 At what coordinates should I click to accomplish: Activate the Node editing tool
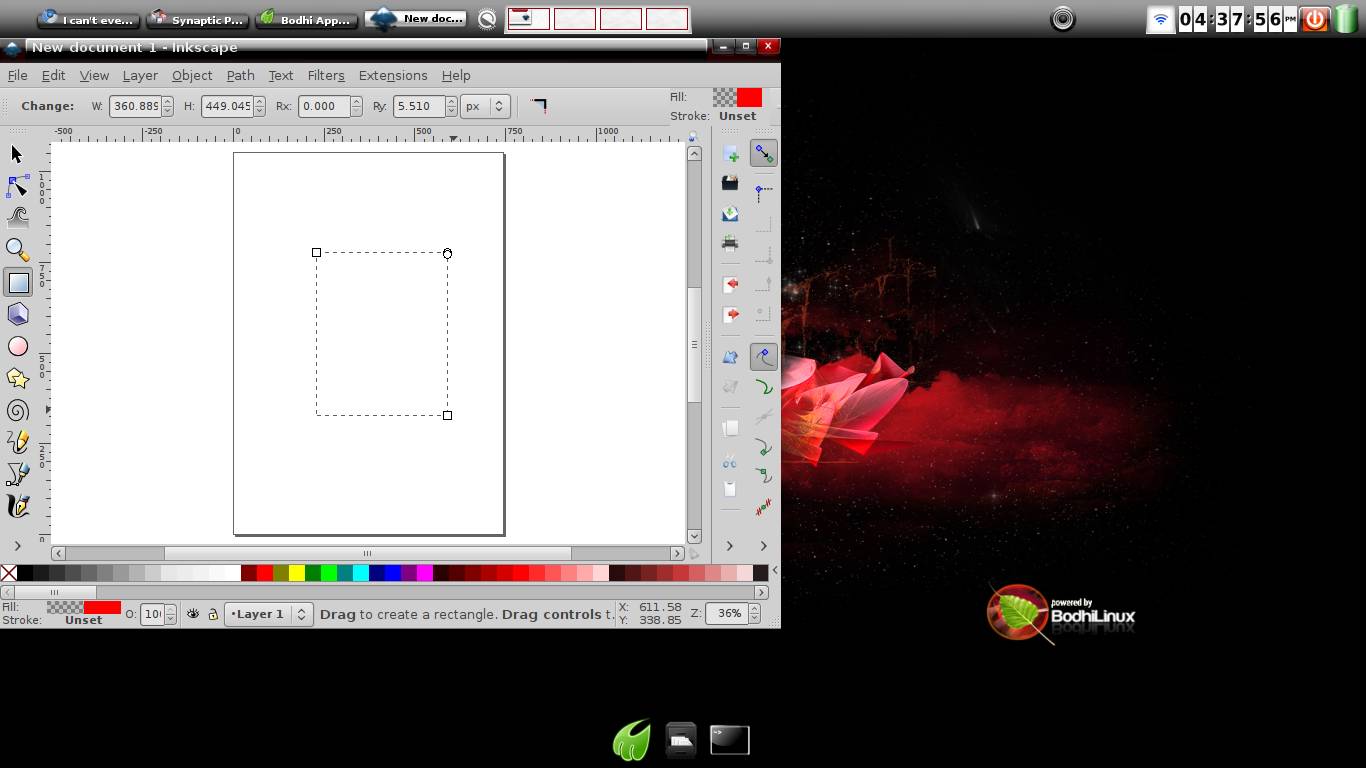17,186
